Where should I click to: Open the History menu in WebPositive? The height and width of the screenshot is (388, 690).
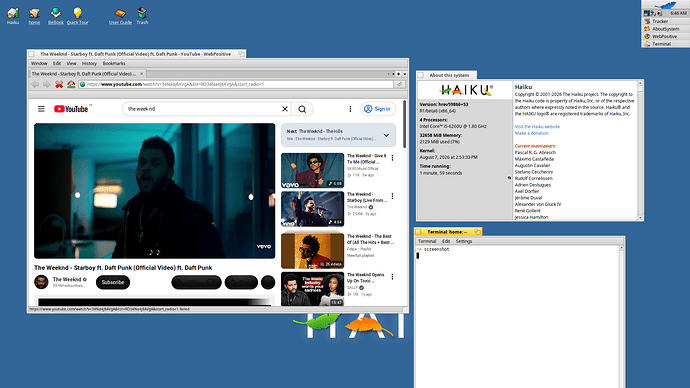click(x=89, y=64)
